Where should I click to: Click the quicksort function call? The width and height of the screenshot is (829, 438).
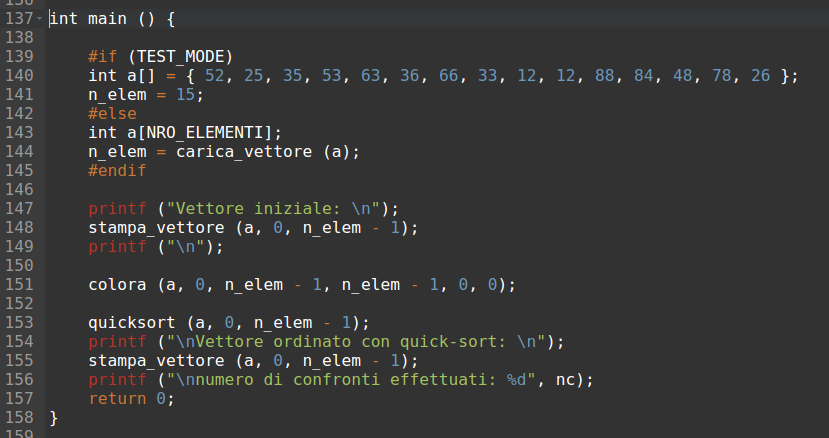pos(132,323)
